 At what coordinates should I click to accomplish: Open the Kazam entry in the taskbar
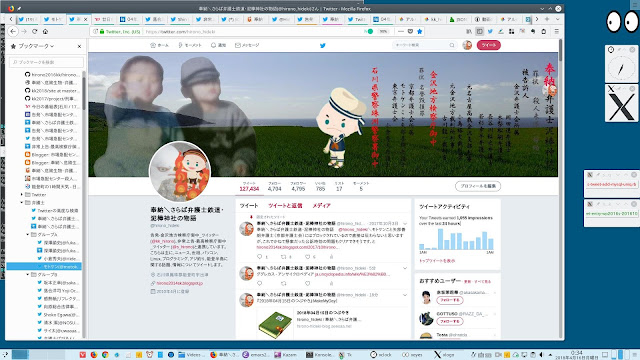pos(285,355)
